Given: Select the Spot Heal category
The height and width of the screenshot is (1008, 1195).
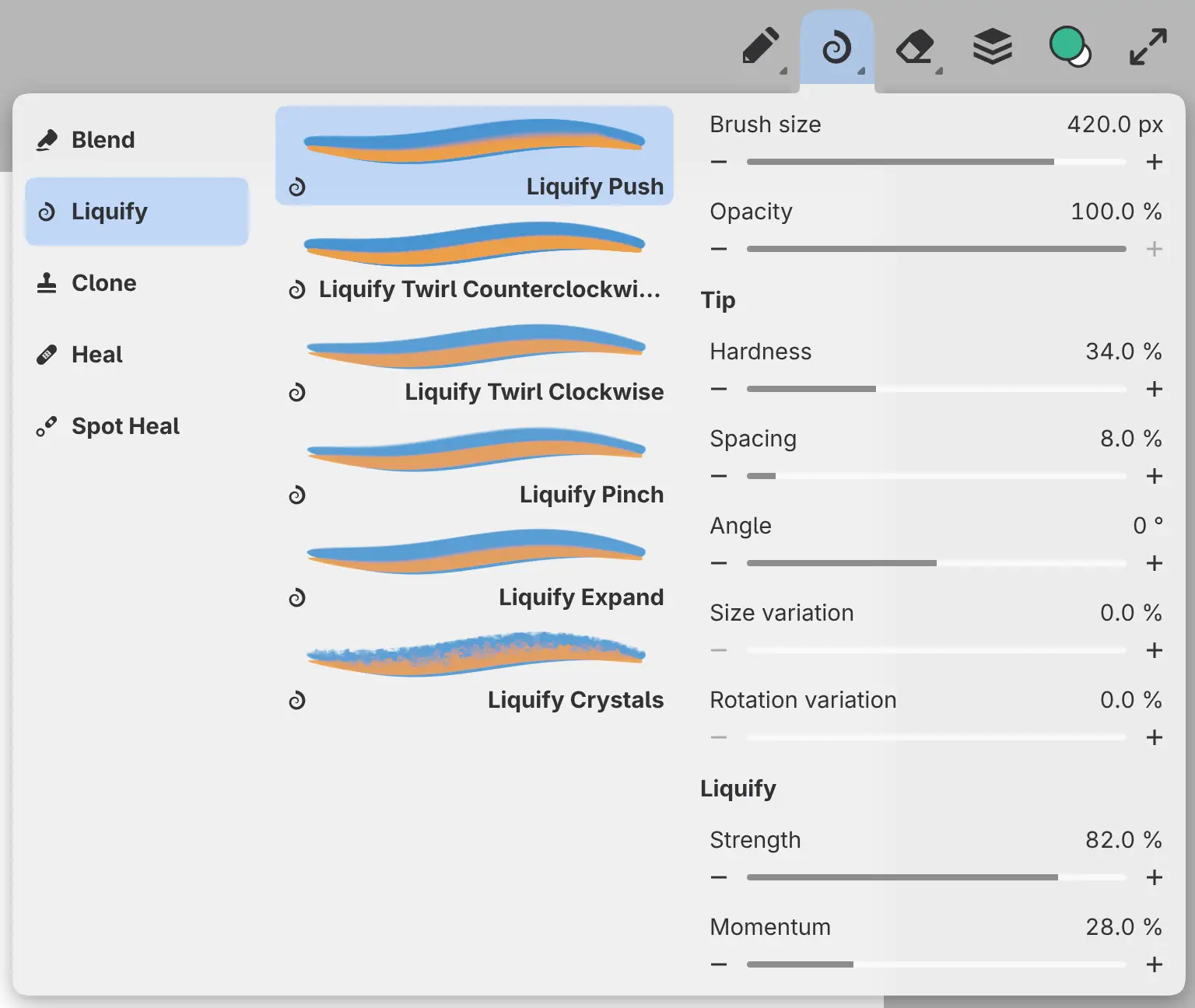Looking at the screenshot, I should coord(137,426).
